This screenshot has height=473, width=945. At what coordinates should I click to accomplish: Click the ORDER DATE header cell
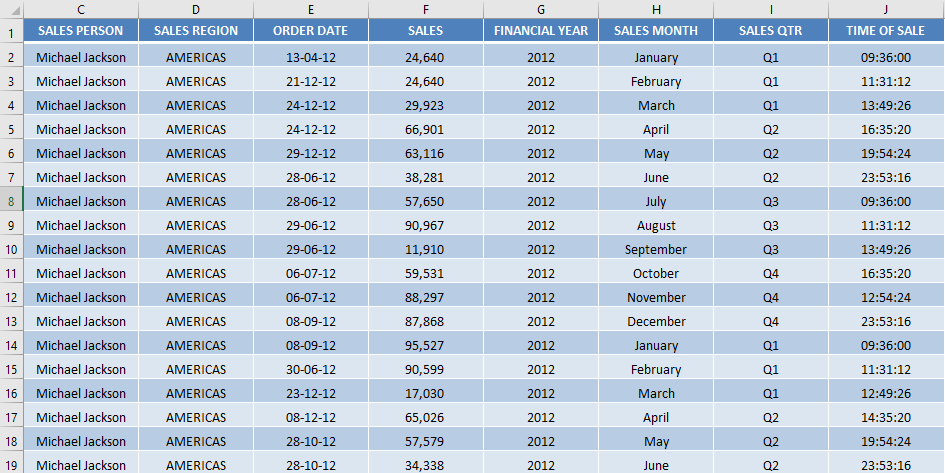310,31
